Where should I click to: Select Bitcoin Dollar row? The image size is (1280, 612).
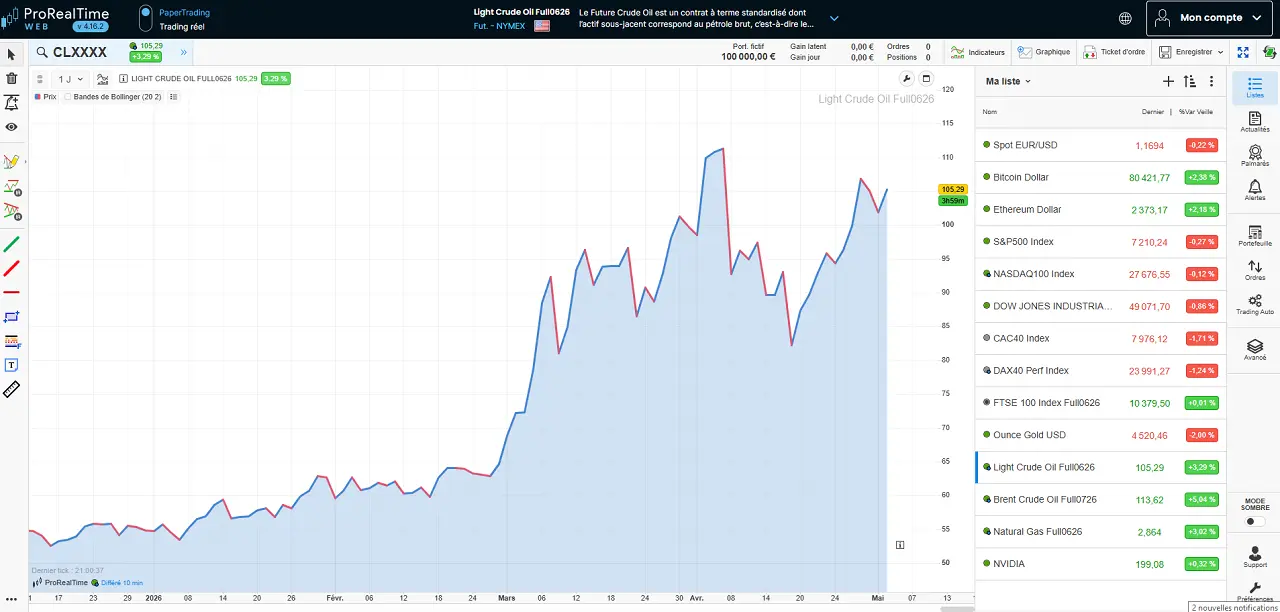click(1100, 177)
